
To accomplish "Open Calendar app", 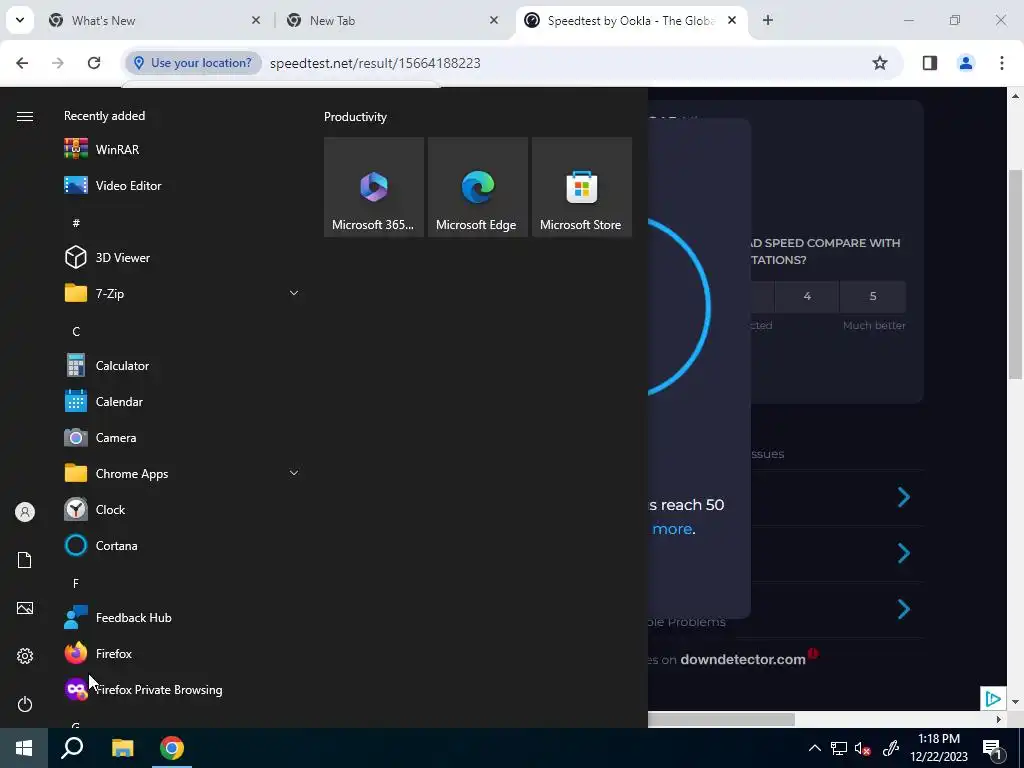I will 181,402.
